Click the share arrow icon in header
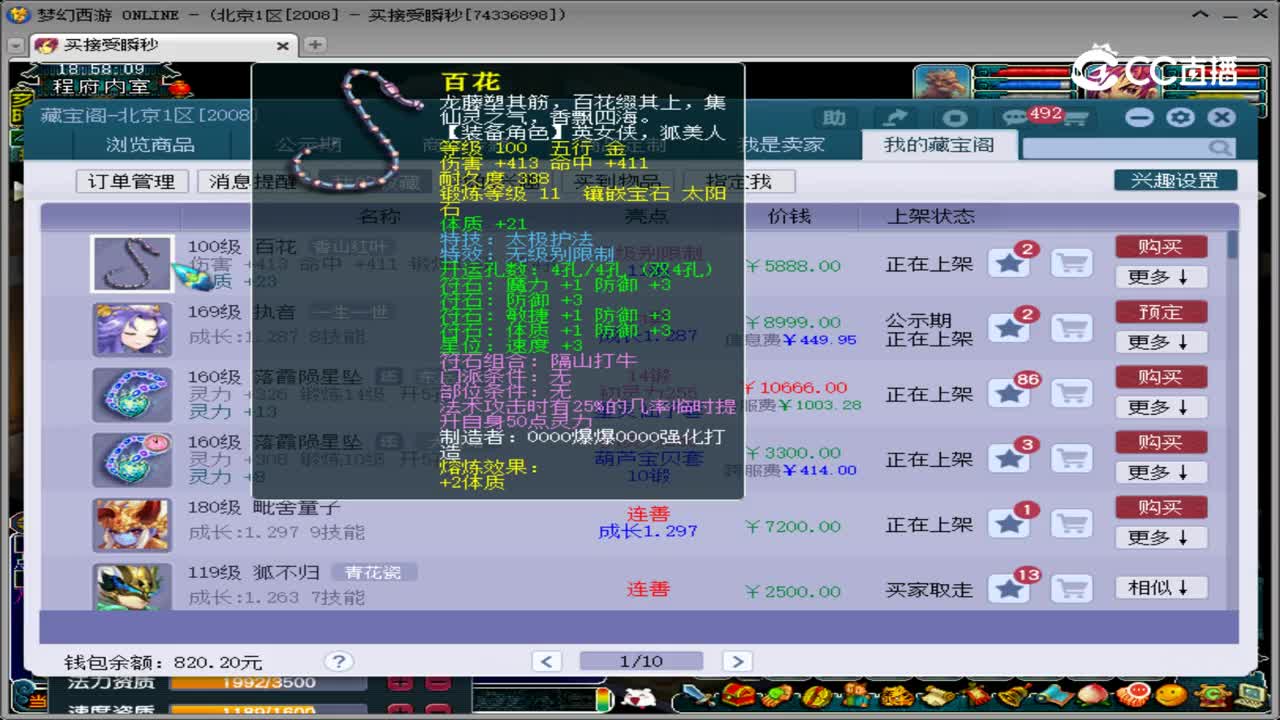1280x720 pixels. click(x=895, y=118)
